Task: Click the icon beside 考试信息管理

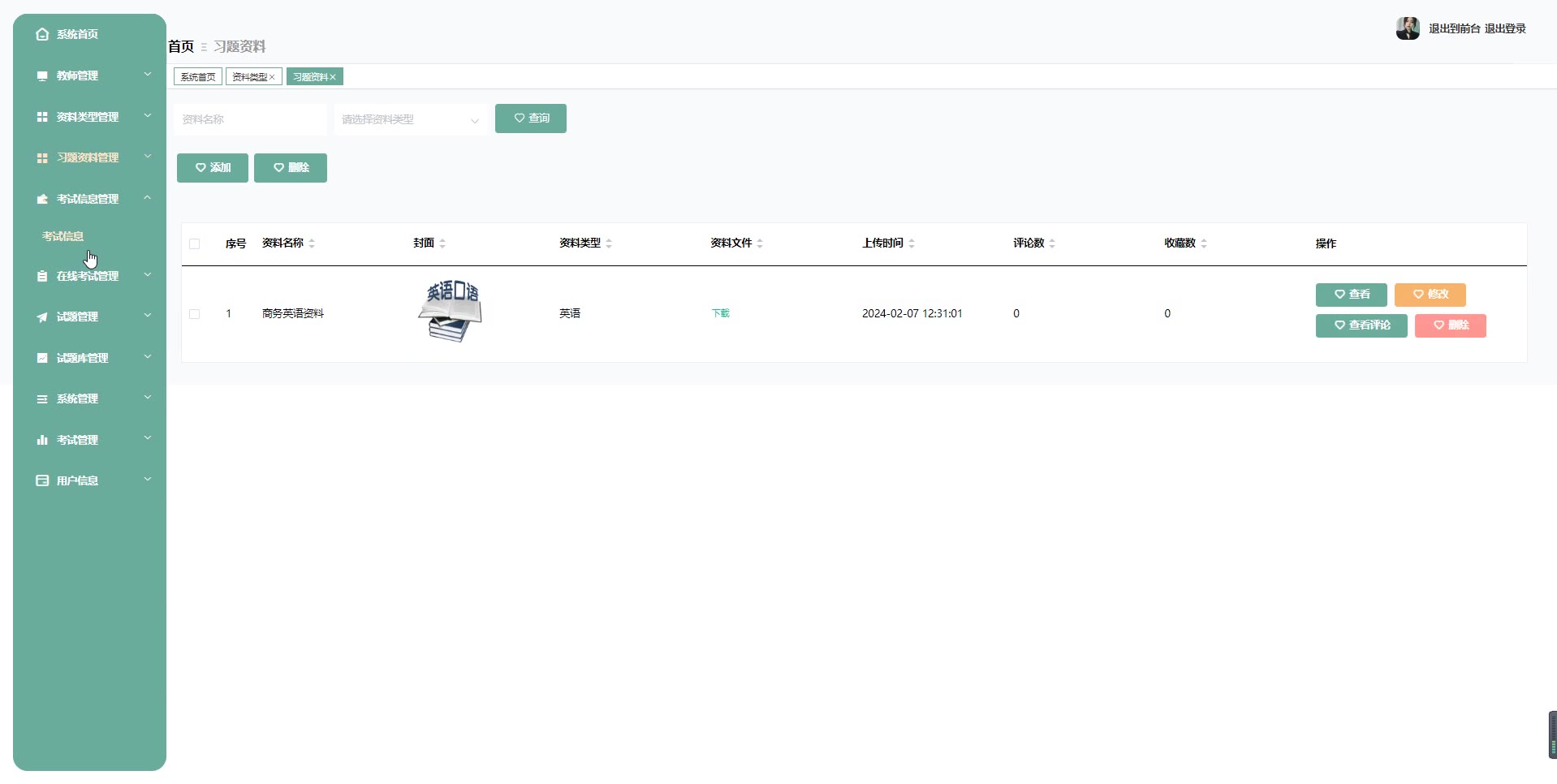Action: 42,199
